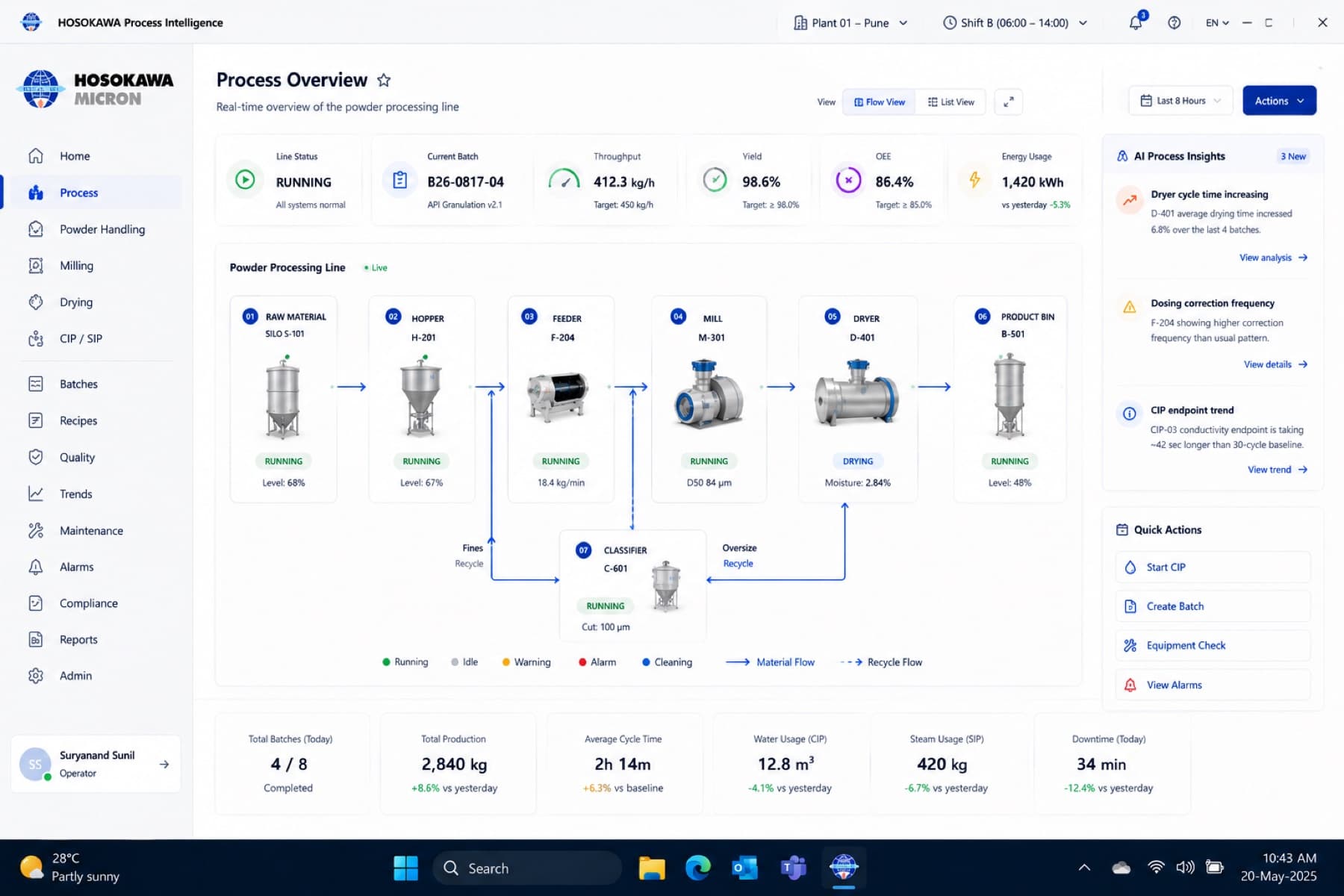Select the Dryer D-401 equipment image
The width and height of the screenshot is (1344, 896).
click(x=857, y=393)
